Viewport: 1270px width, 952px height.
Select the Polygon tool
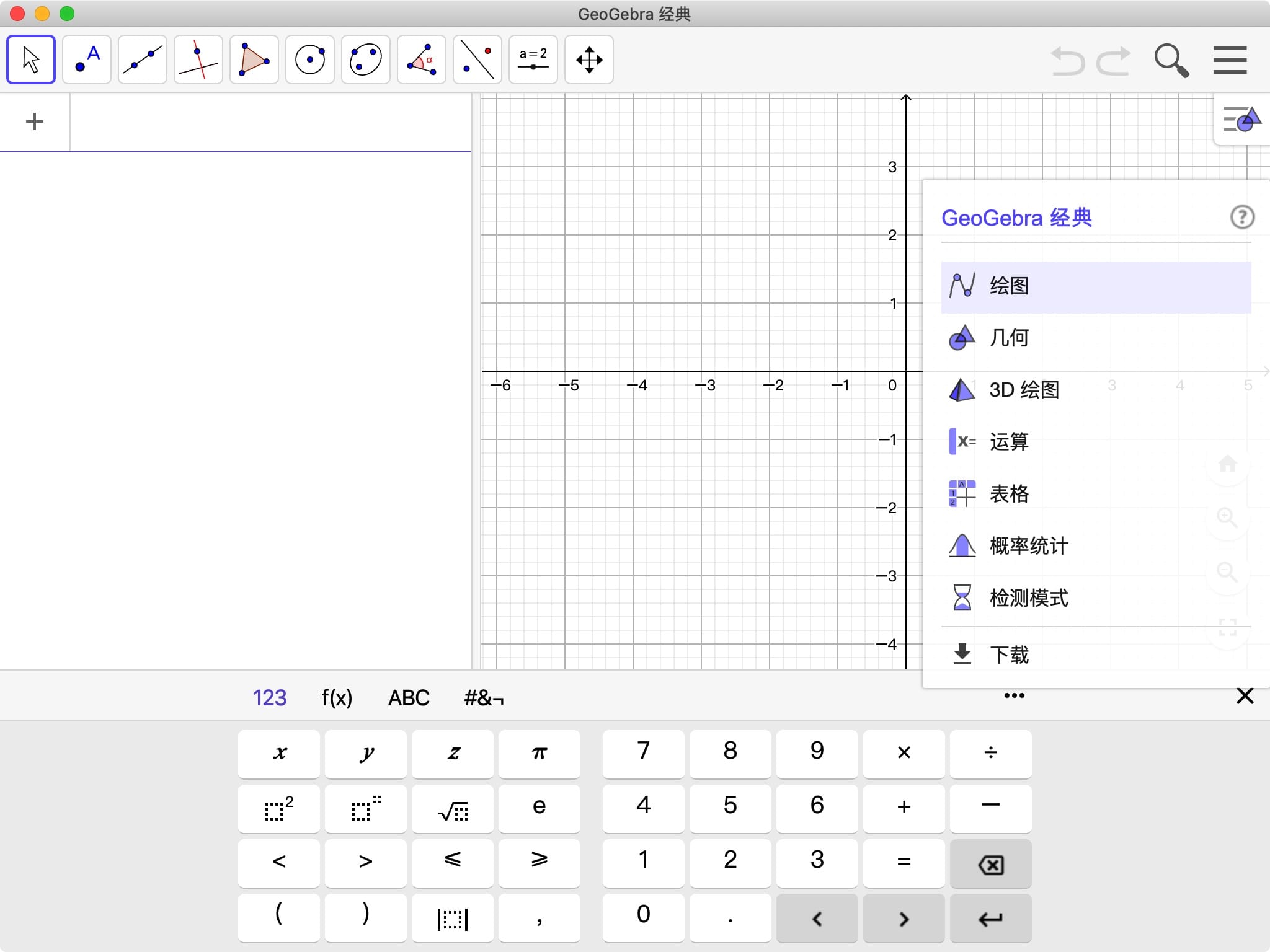coord(254,60)
